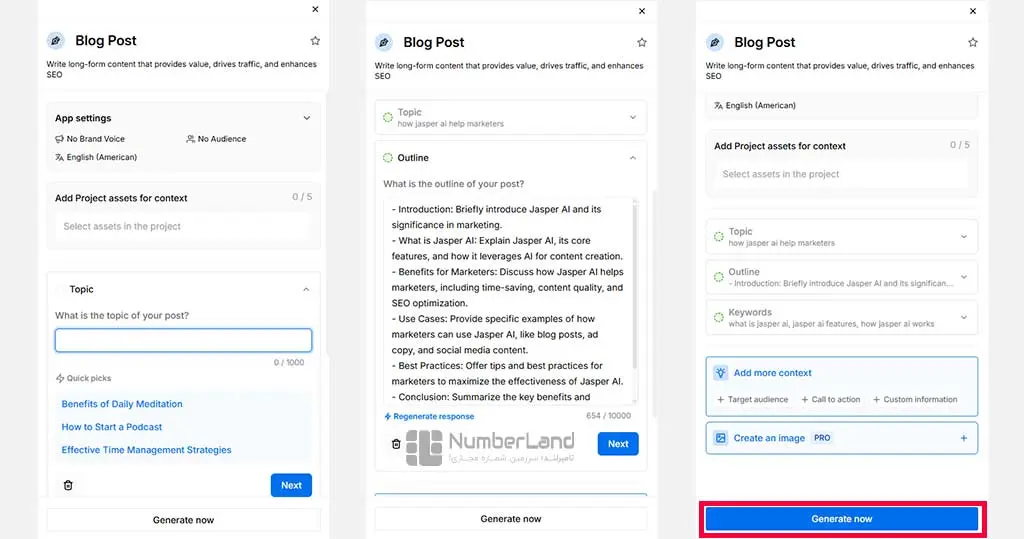Screen dimensions: 1024x539
Task: Favorite Blog Post with left panel star
Action: click(x=315, y=41)
